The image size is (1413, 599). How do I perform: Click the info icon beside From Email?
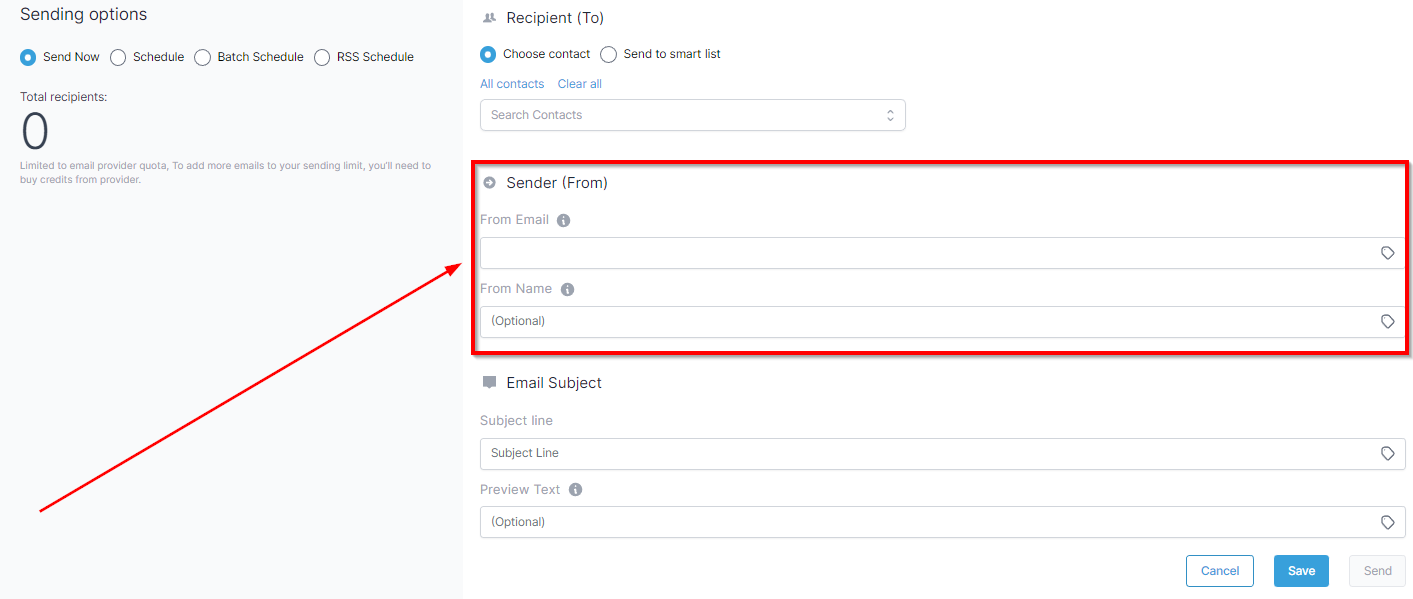tap(563, 221)
